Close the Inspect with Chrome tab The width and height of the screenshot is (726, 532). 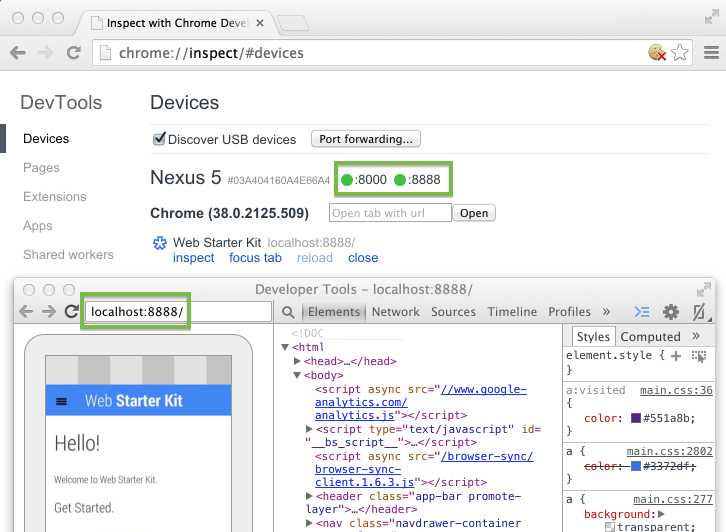tap(260, 23)
